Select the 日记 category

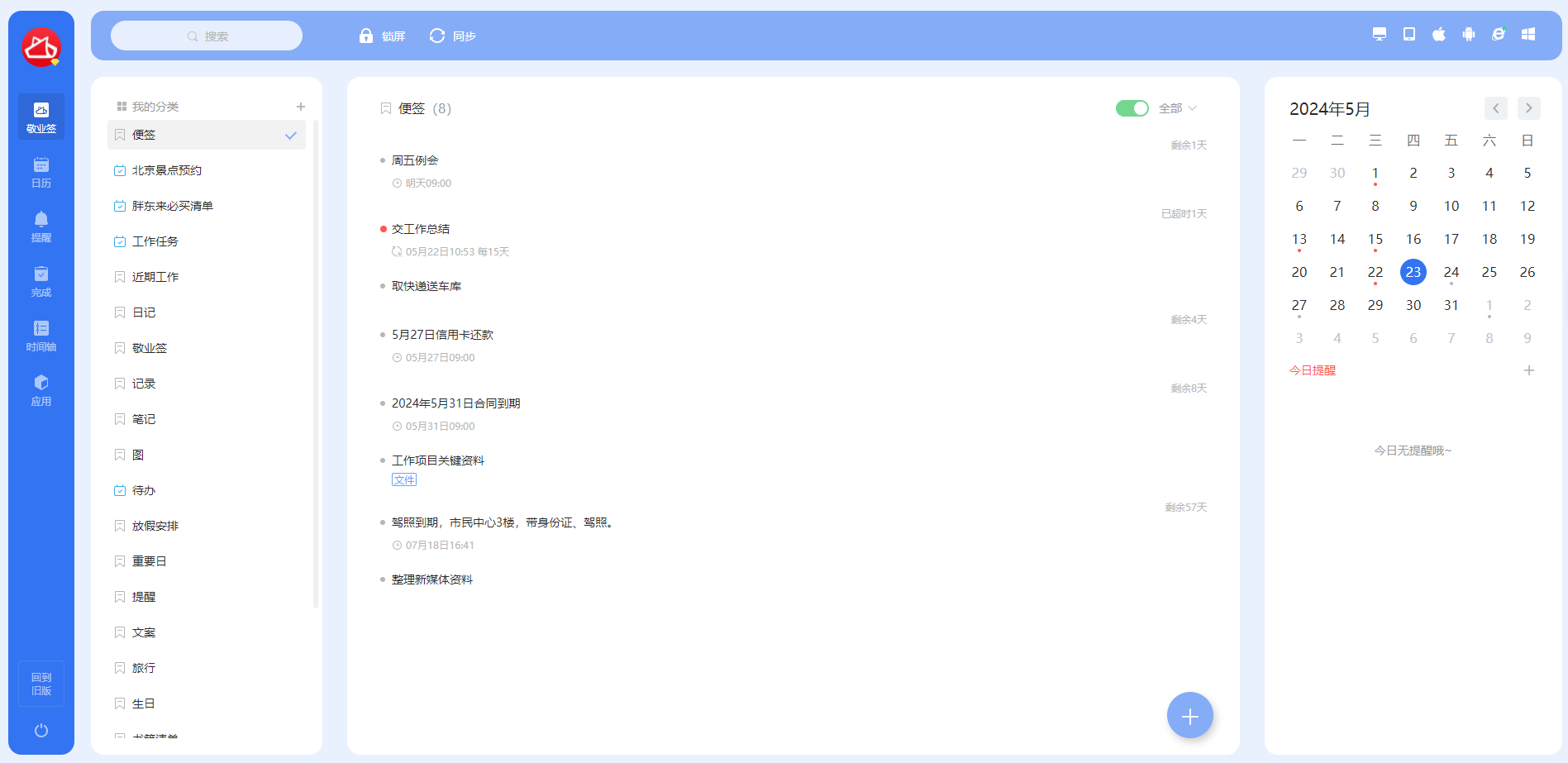(x=207, y=312)
